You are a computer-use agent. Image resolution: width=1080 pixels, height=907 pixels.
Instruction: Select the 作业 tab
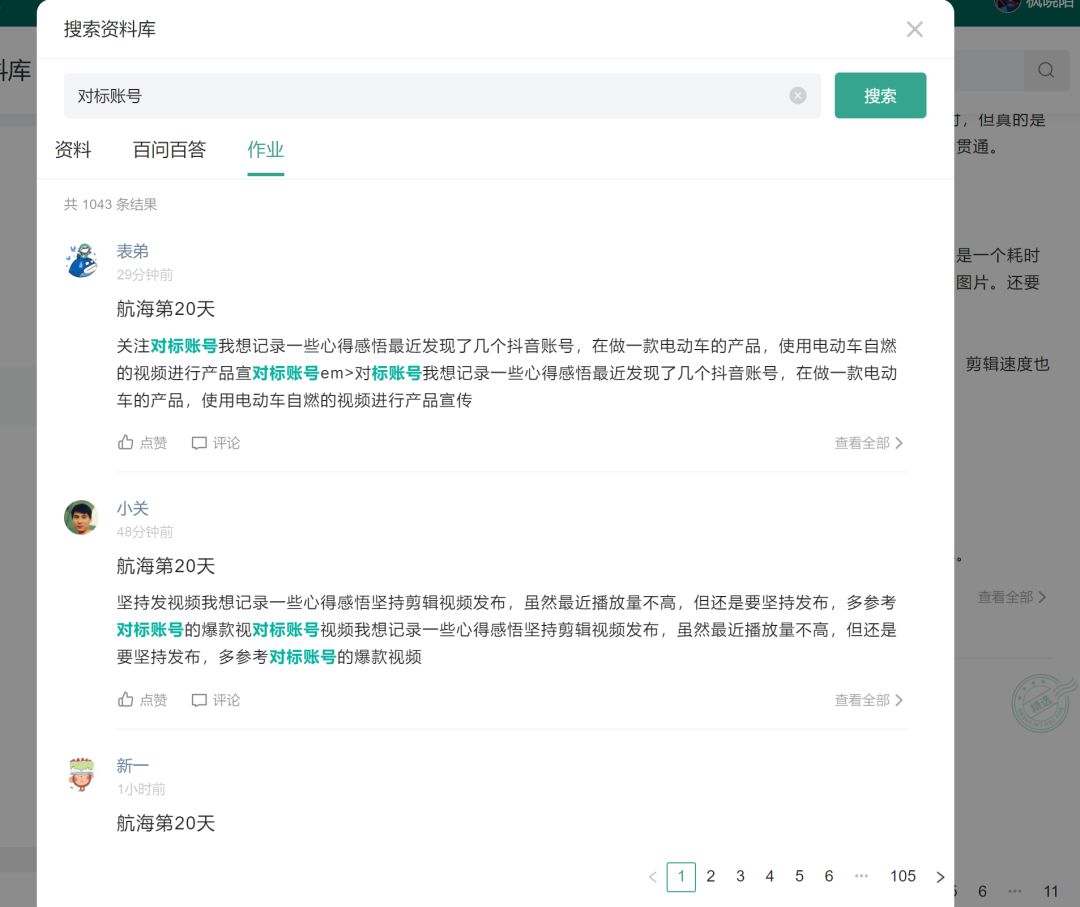[265, 150]
